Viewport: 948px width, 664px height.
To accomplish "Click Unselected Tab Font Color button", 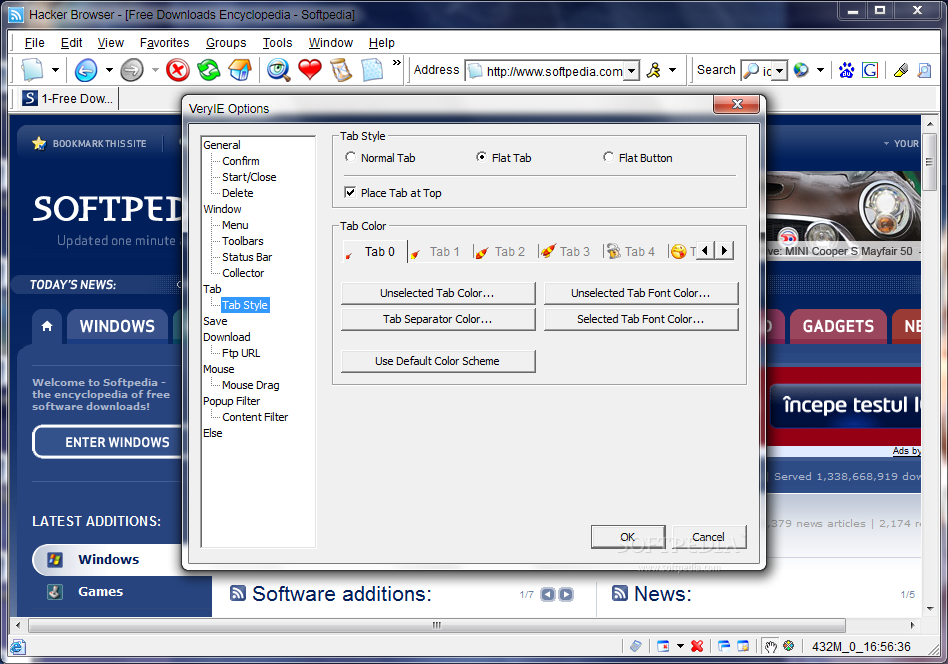I will [641, 293].
